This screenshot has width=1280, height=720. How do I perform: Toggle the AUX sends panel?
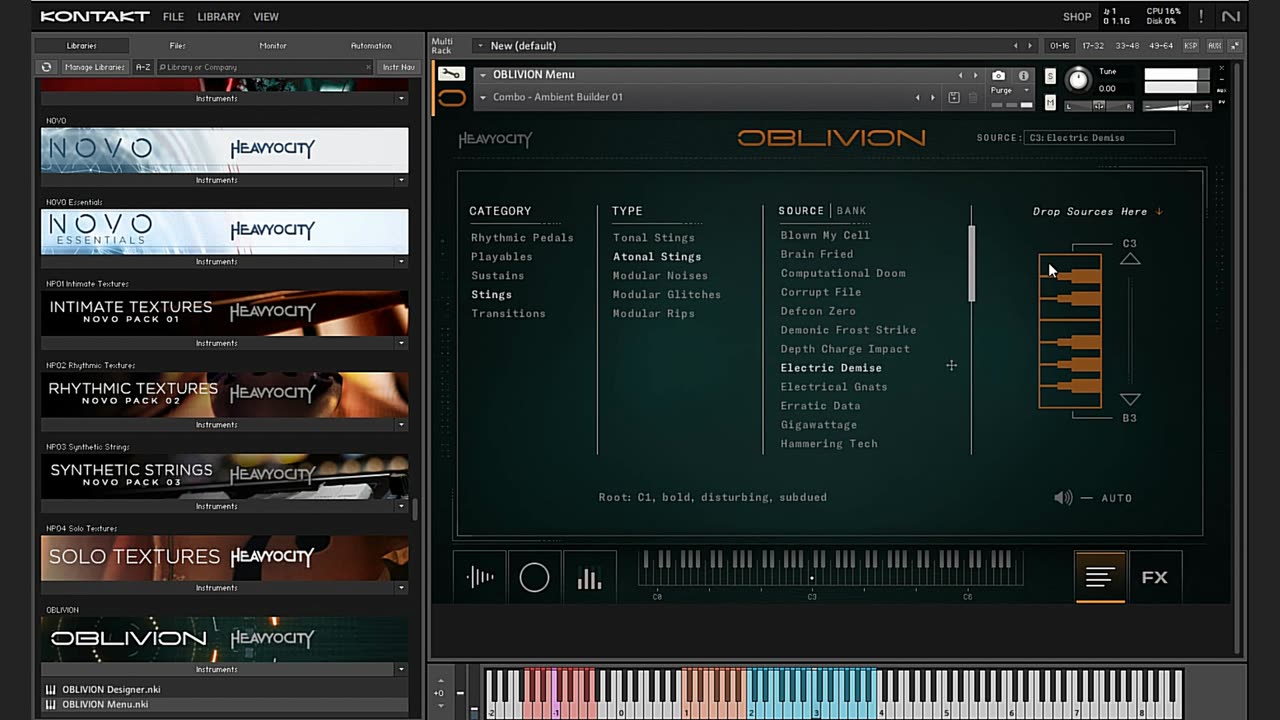1215,46
